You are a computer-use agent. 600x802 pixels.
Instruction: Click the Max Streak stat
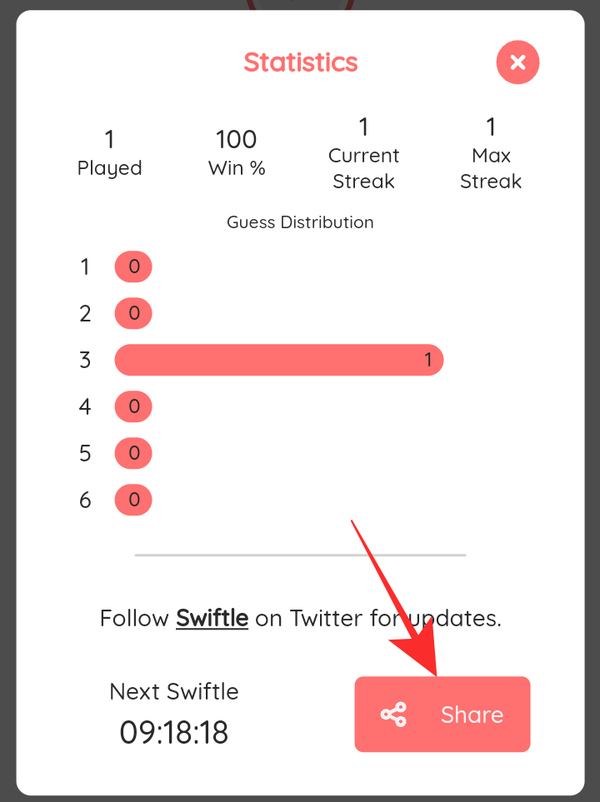[491, 152]
